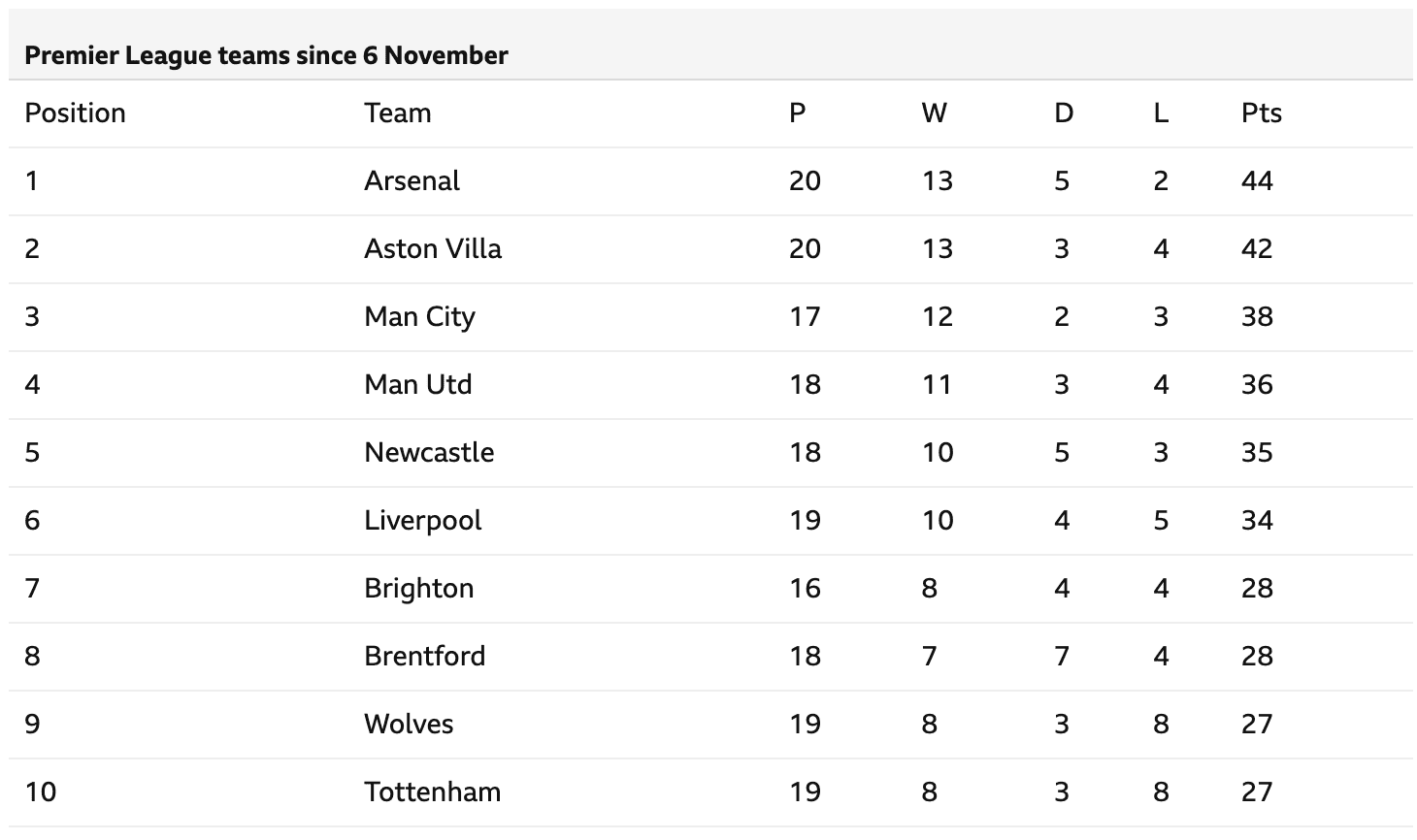
Task: Click the L column header
Action: coord(1161,113)
